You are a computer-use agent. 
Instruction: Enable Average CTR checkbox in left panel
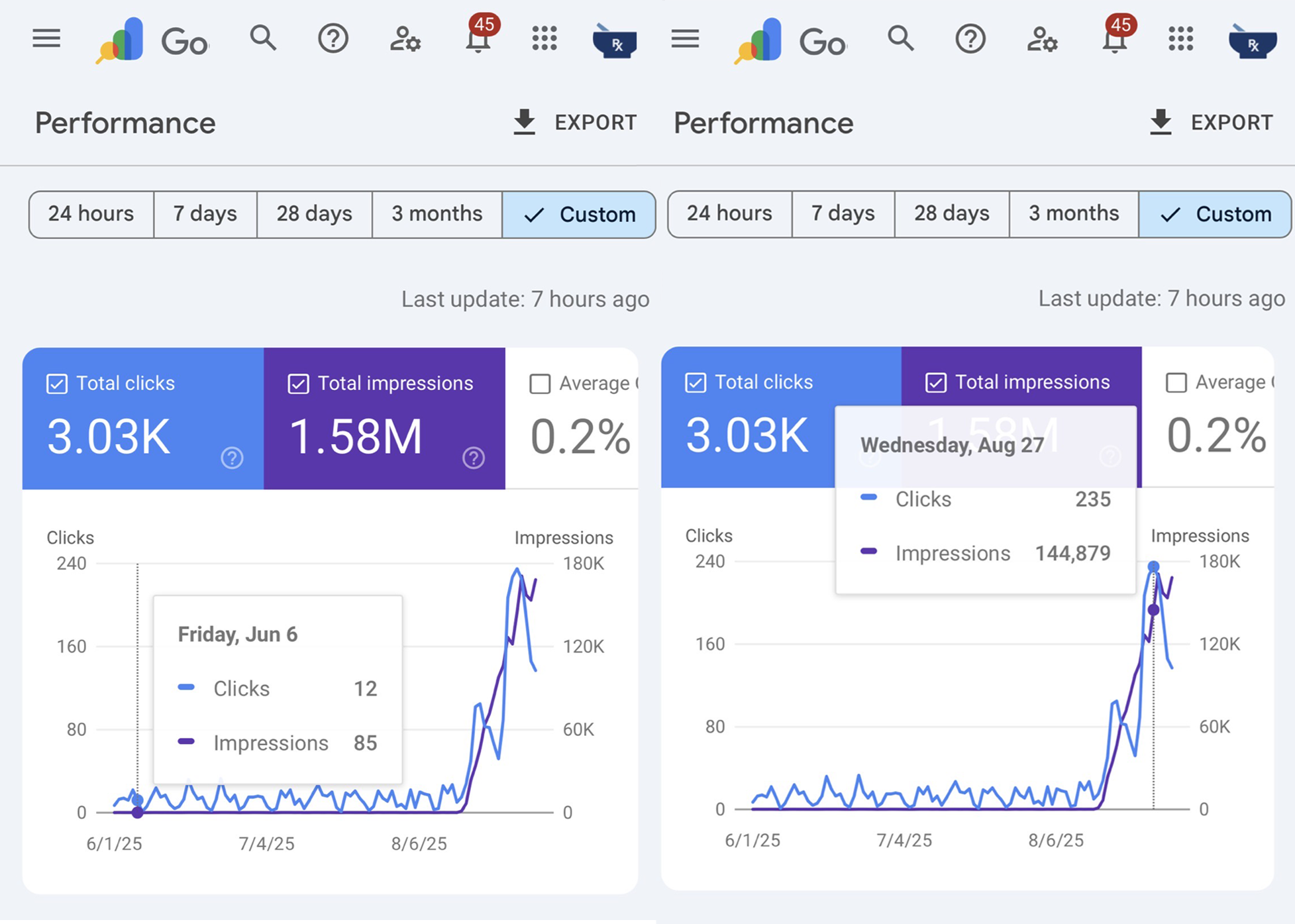(540, 384)
